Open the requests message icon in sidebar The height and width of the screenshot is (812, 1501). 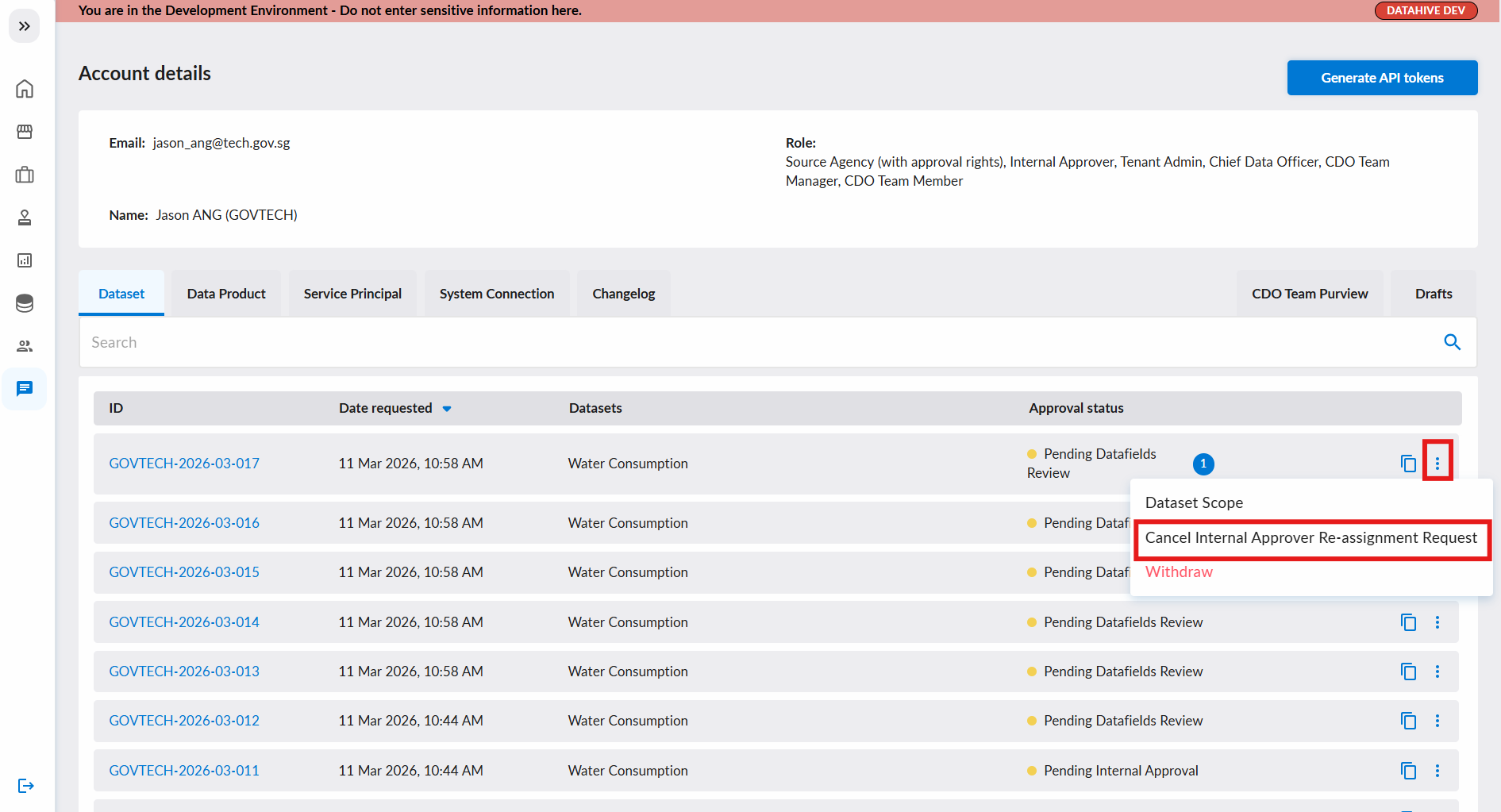pos(25,389)
